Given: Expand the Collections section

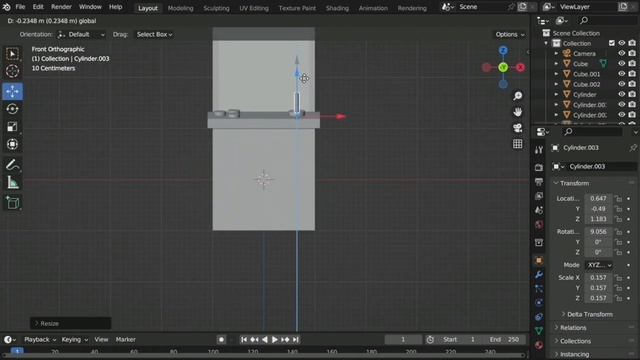Looking at the screenshot, I should (572, 341).
